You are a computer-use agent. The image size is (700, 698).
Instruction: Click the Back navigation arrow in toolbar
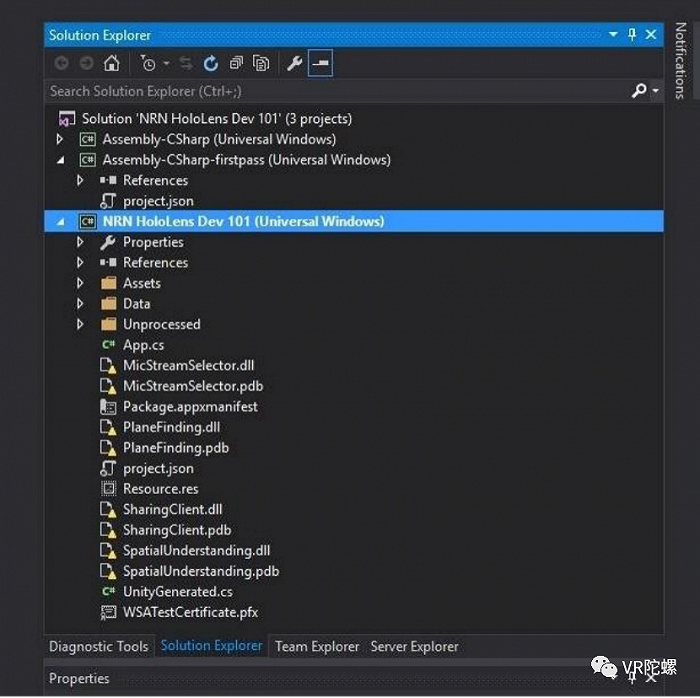(x=61, y=63)
